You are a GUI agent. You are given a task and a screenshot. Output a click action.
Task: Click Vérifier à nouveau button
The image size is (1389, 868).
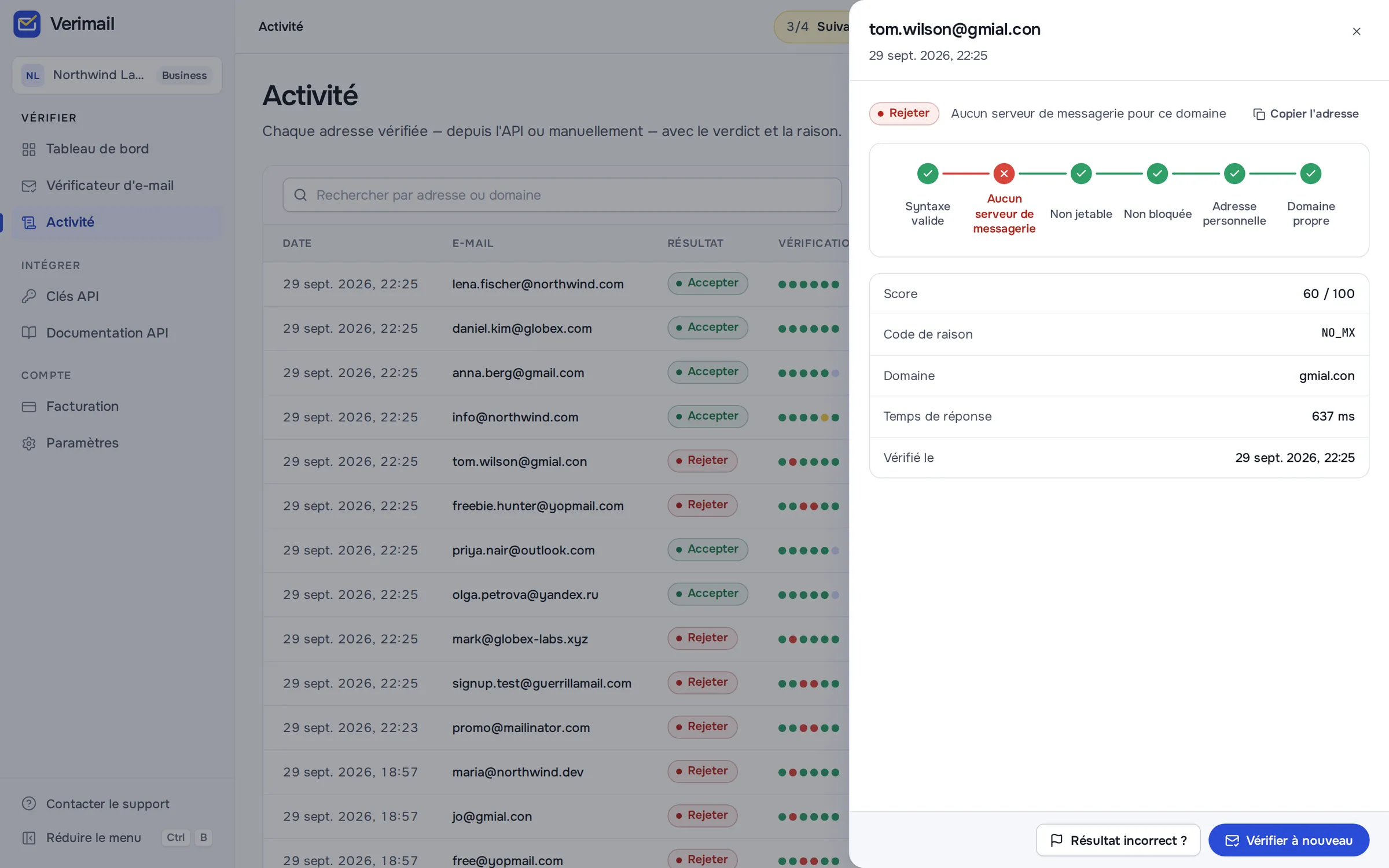[1289, 840]
